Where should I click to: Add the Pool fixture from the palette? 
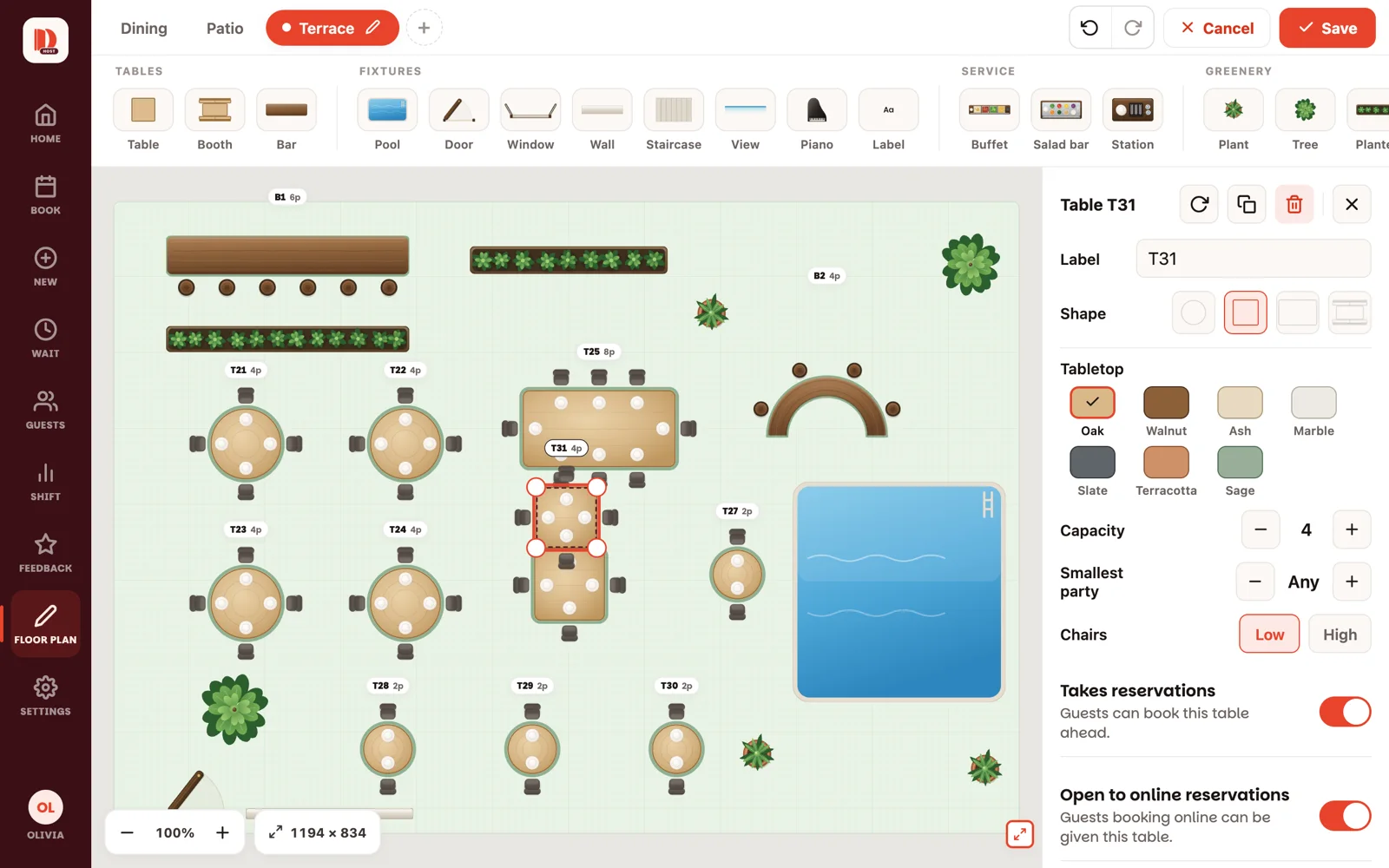coord(387,110)
